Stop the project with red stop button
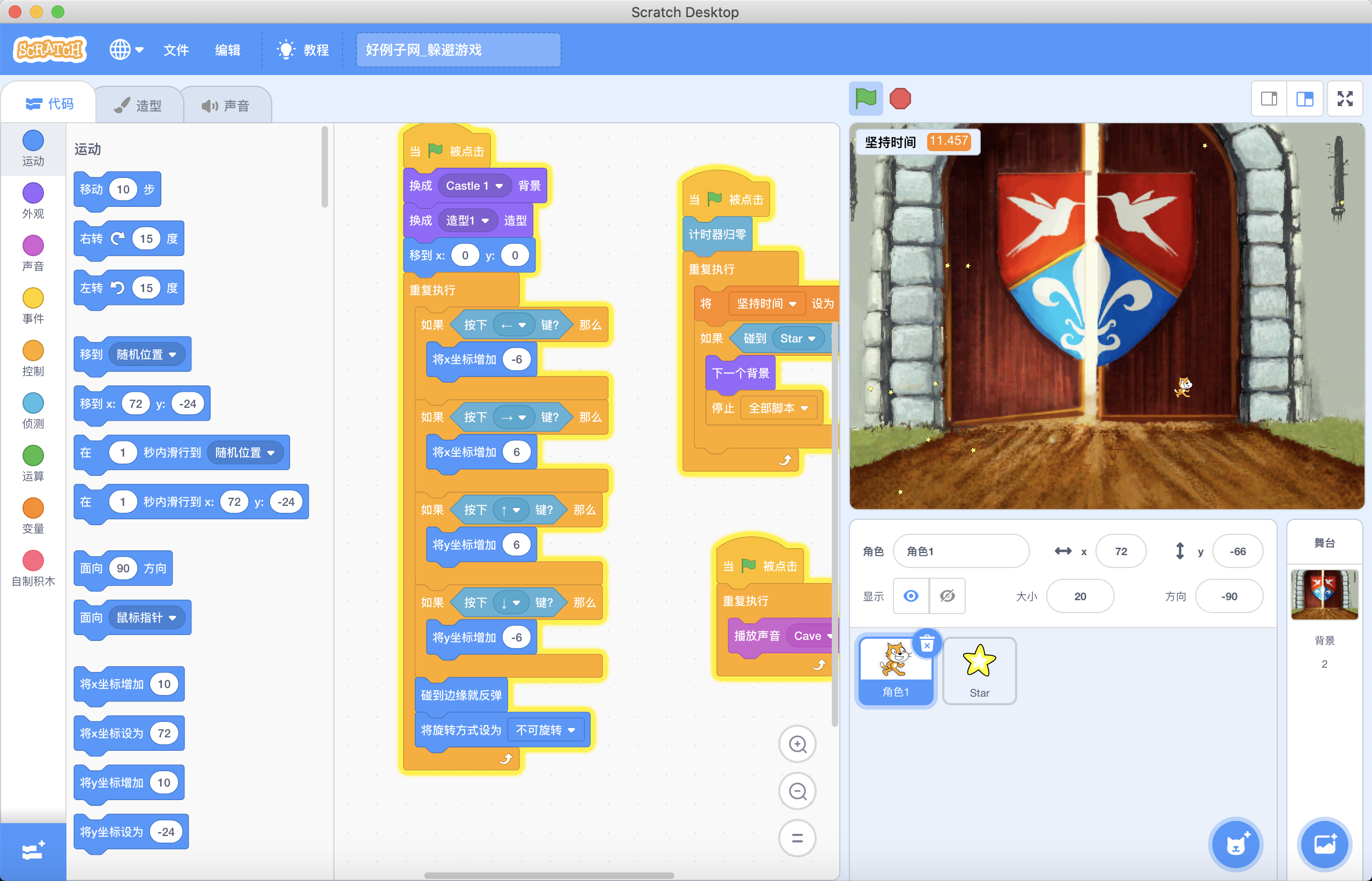Screen dimensions: 1372x881 900,99
